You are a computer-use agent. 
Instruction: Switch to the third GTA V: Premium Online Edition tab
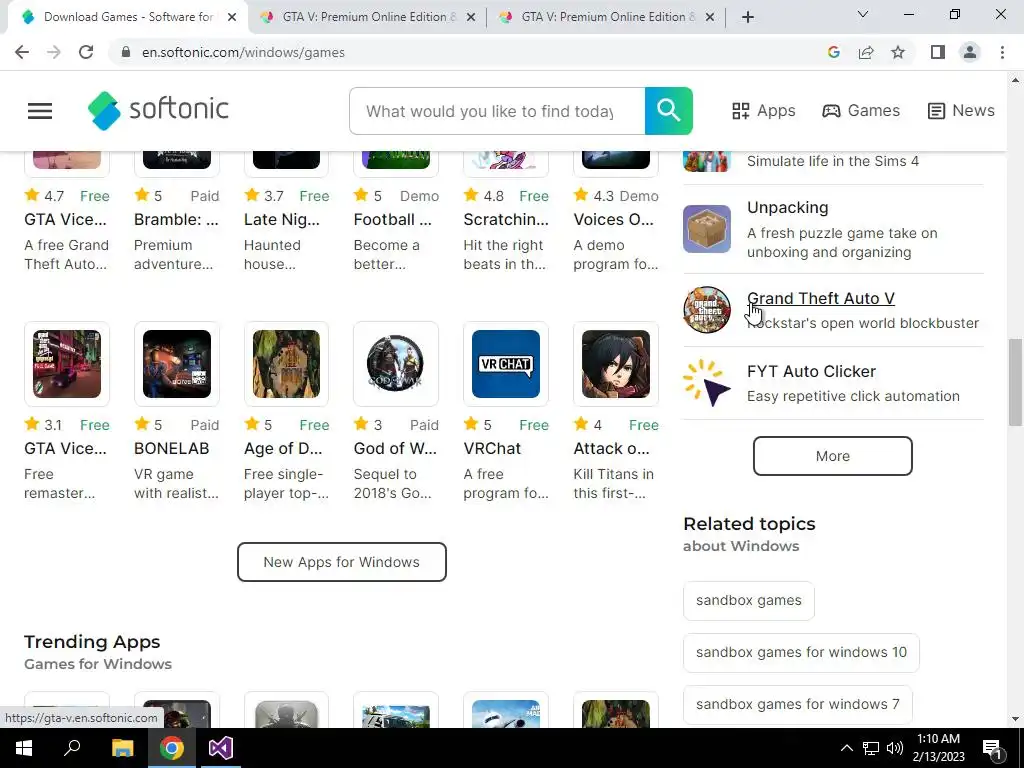tap(606, 17)
